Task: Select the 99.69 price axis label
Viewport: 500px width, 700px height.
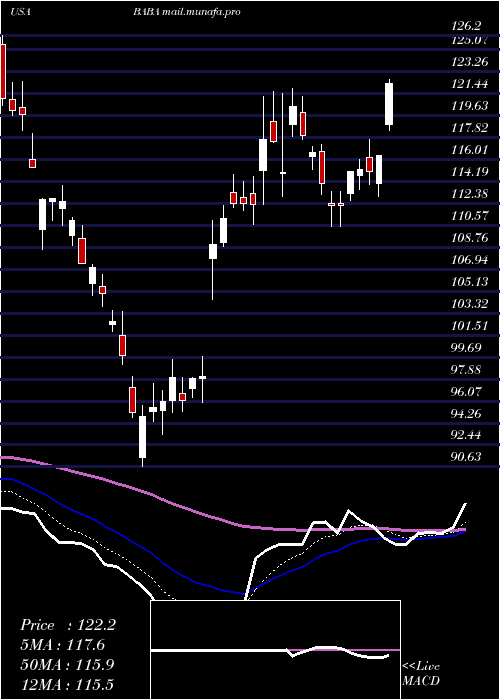Action: [x=467, y=347]
